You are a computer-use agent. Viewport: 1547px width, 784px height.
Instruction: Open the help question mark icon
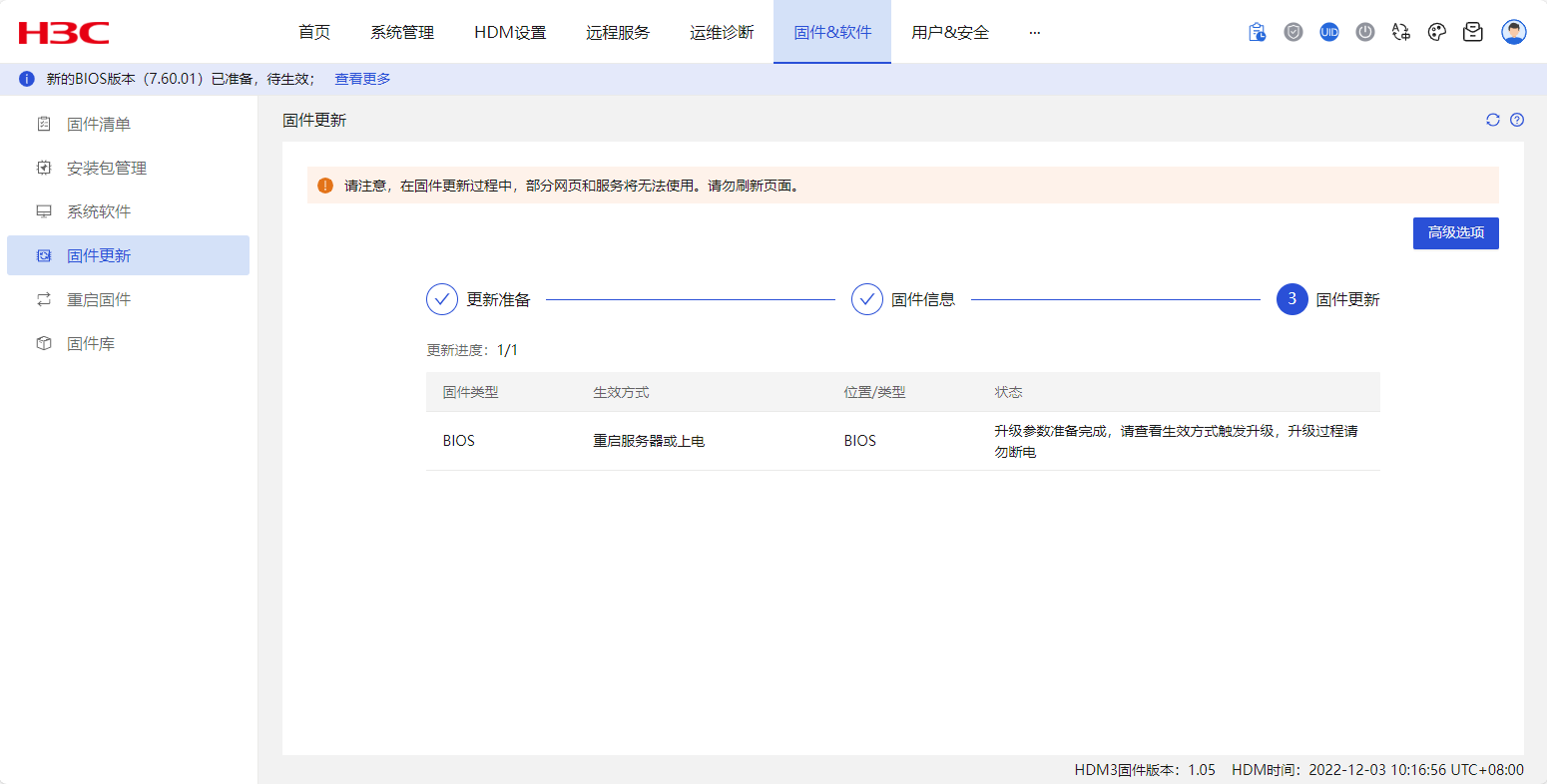1517,120
